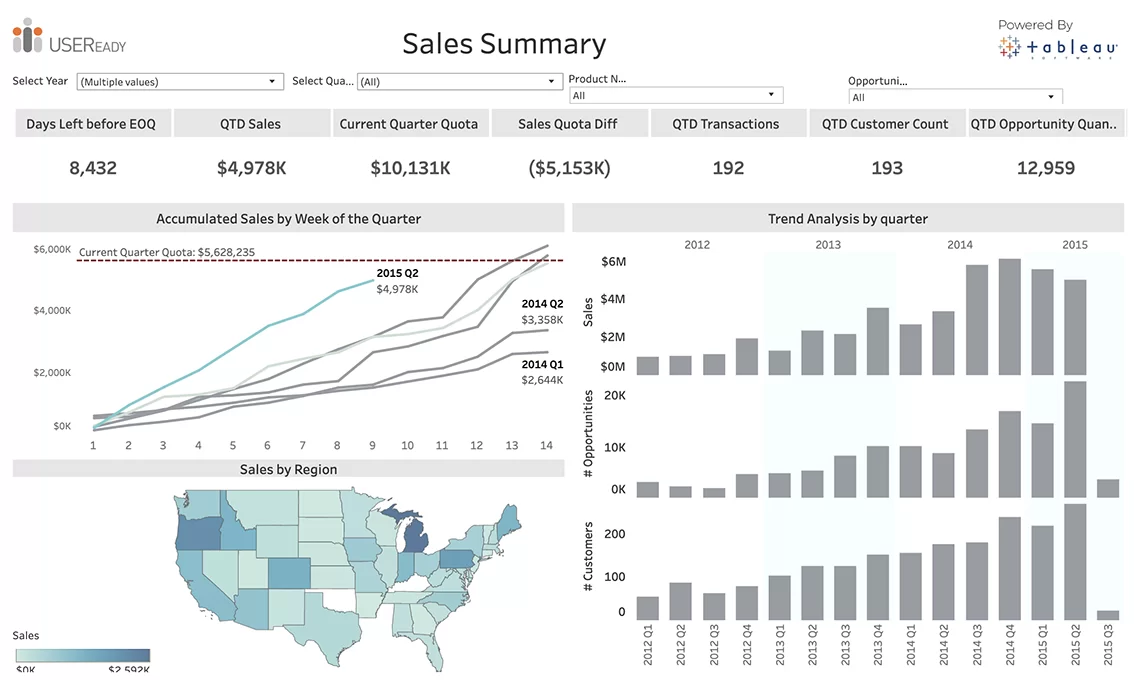This screenshot has width=1134, height=680.
Task: Select the 2015 Q2 line label
Action: click(x=397, y=273)
